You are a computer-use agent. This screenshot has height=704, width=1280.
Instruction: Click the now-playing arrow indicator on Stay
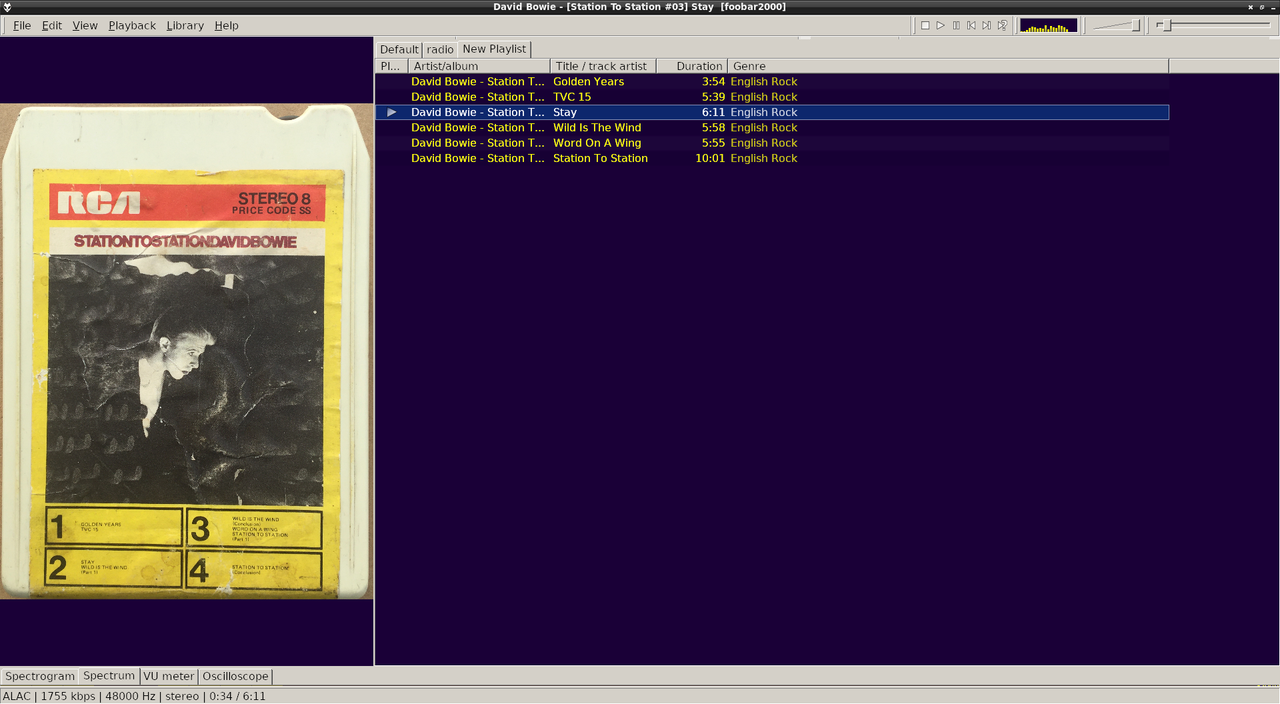tap(392, 112)
